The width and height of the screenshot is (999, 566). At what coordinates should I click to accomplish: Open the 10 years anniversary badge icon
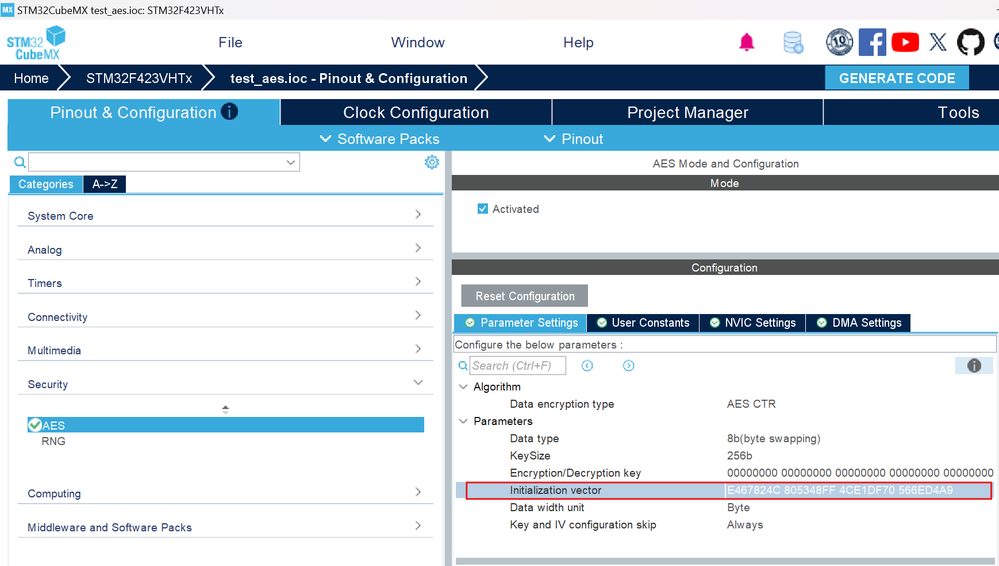click(x=839, y=42)
